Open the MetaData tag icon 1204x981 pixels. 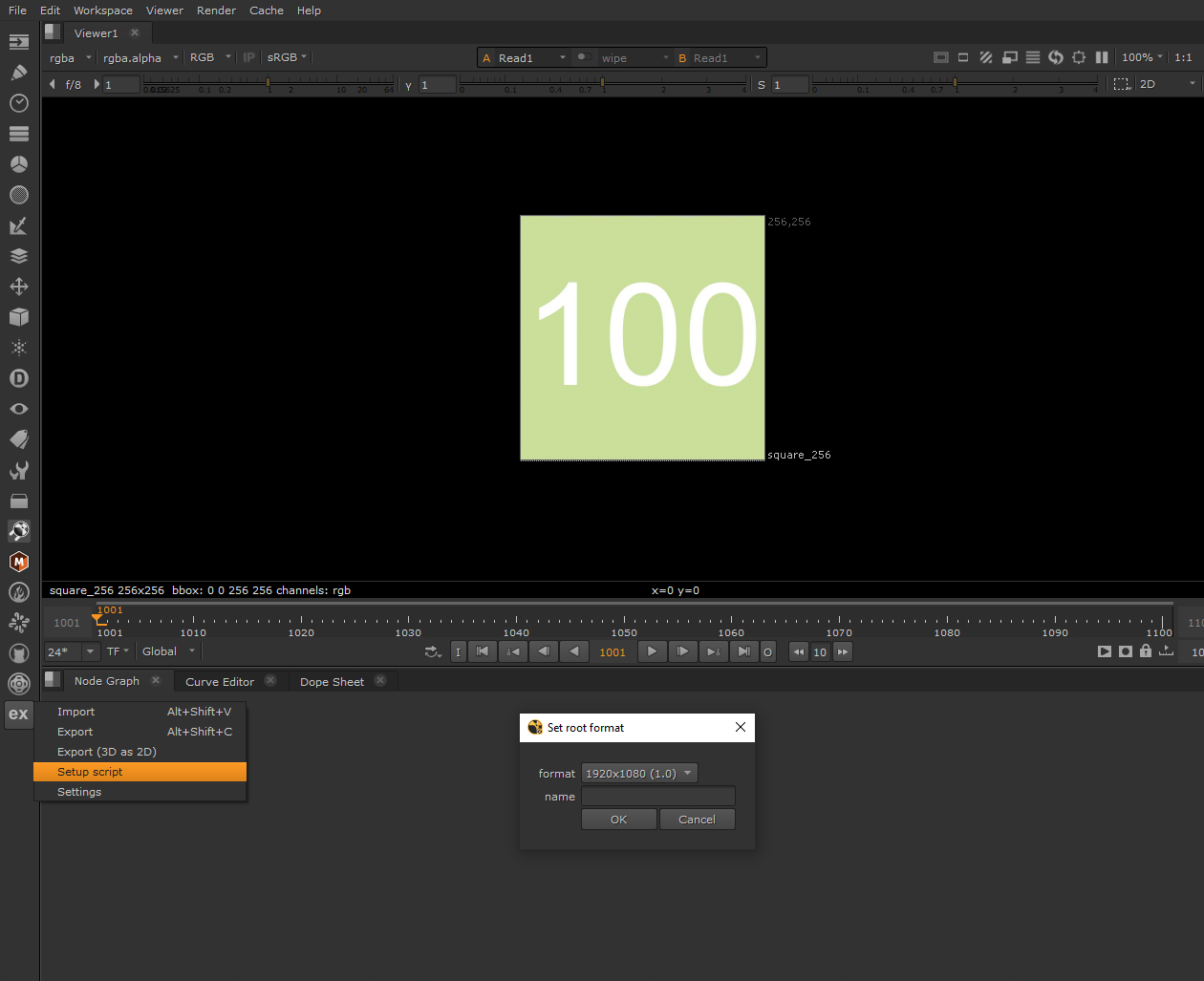(19, 439)
